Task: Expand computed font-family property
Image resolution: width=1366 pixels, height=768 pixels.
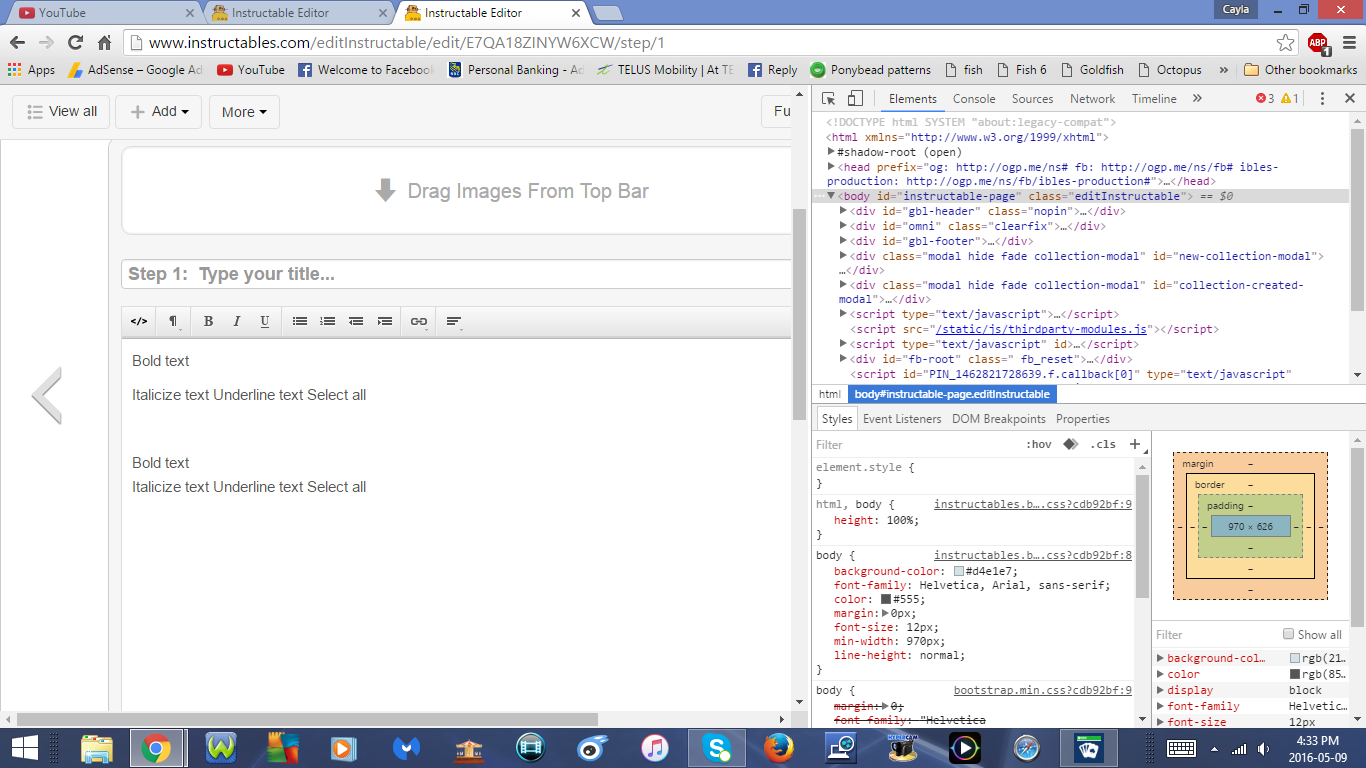Action: [1161, 706]
